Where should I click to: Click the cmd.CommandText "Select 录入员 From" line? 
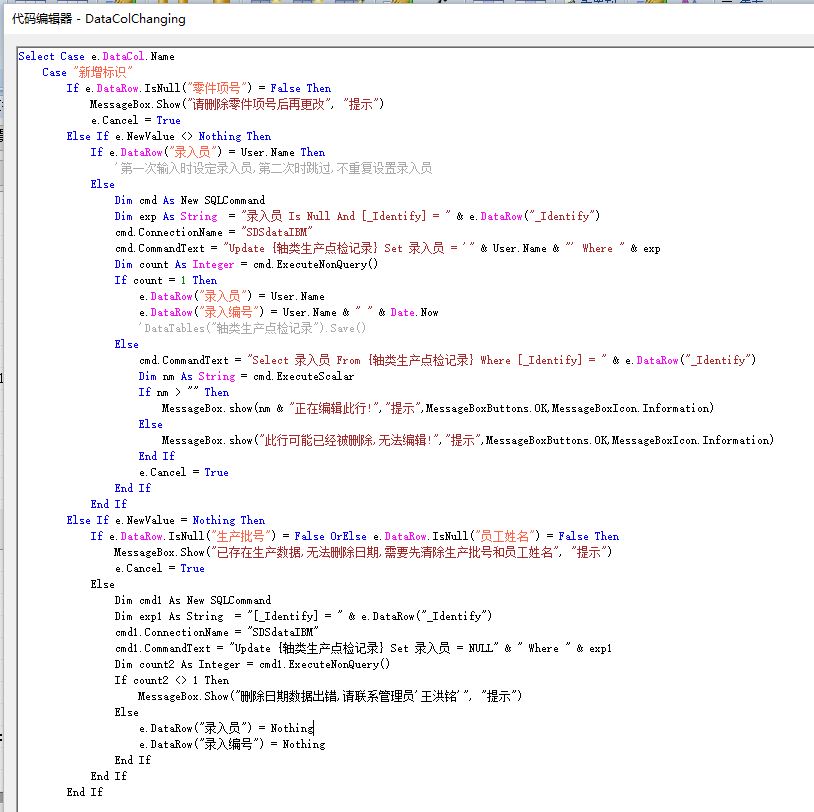pyautogui.click(x=447, y=360)
